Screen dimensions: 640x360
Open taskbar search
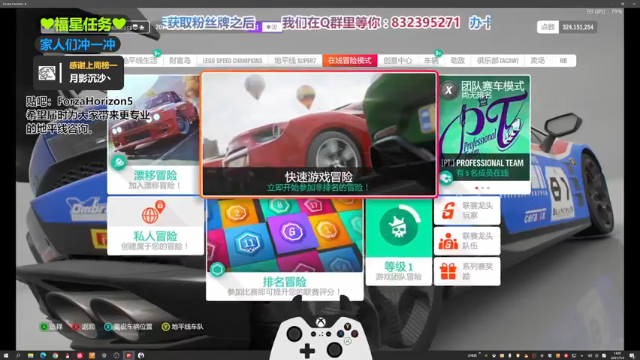18,356
